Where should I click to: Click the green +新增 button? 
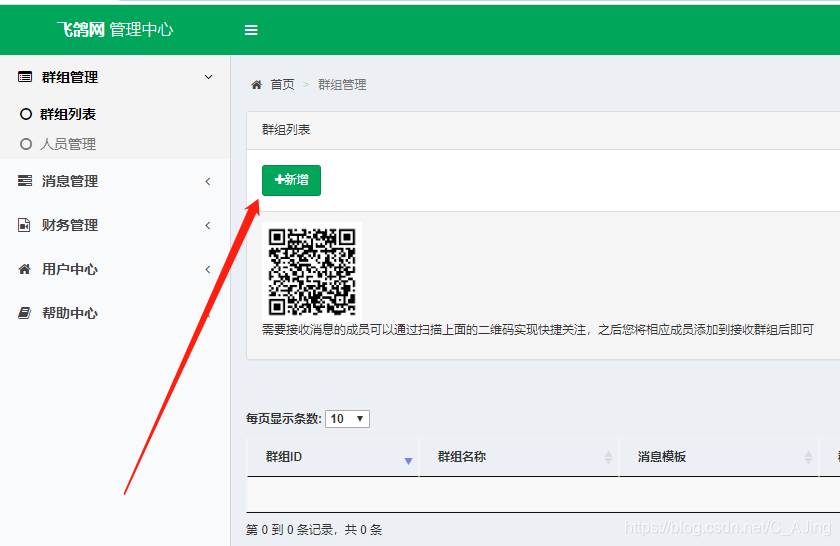point(291,181)
